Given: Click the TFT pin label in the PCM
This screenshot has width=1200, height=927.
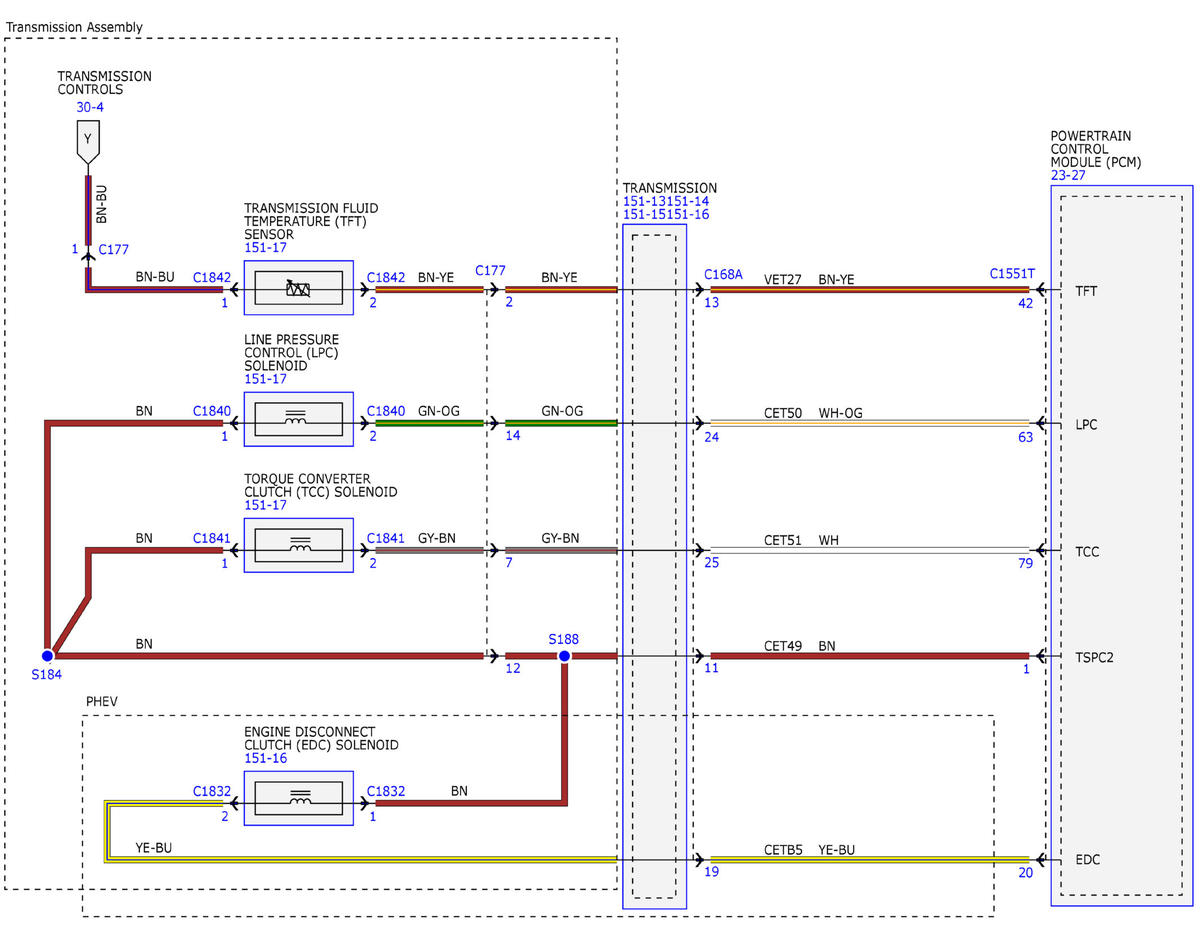Looking at the screenshot, I should [1087, 291].
